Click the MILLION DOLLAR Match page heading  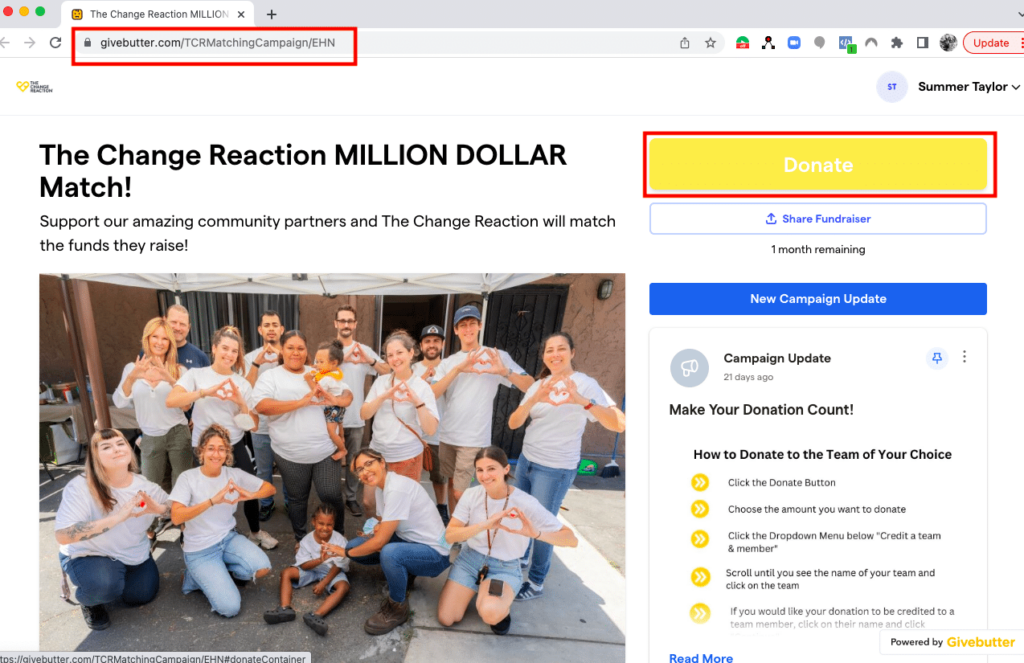303,171
